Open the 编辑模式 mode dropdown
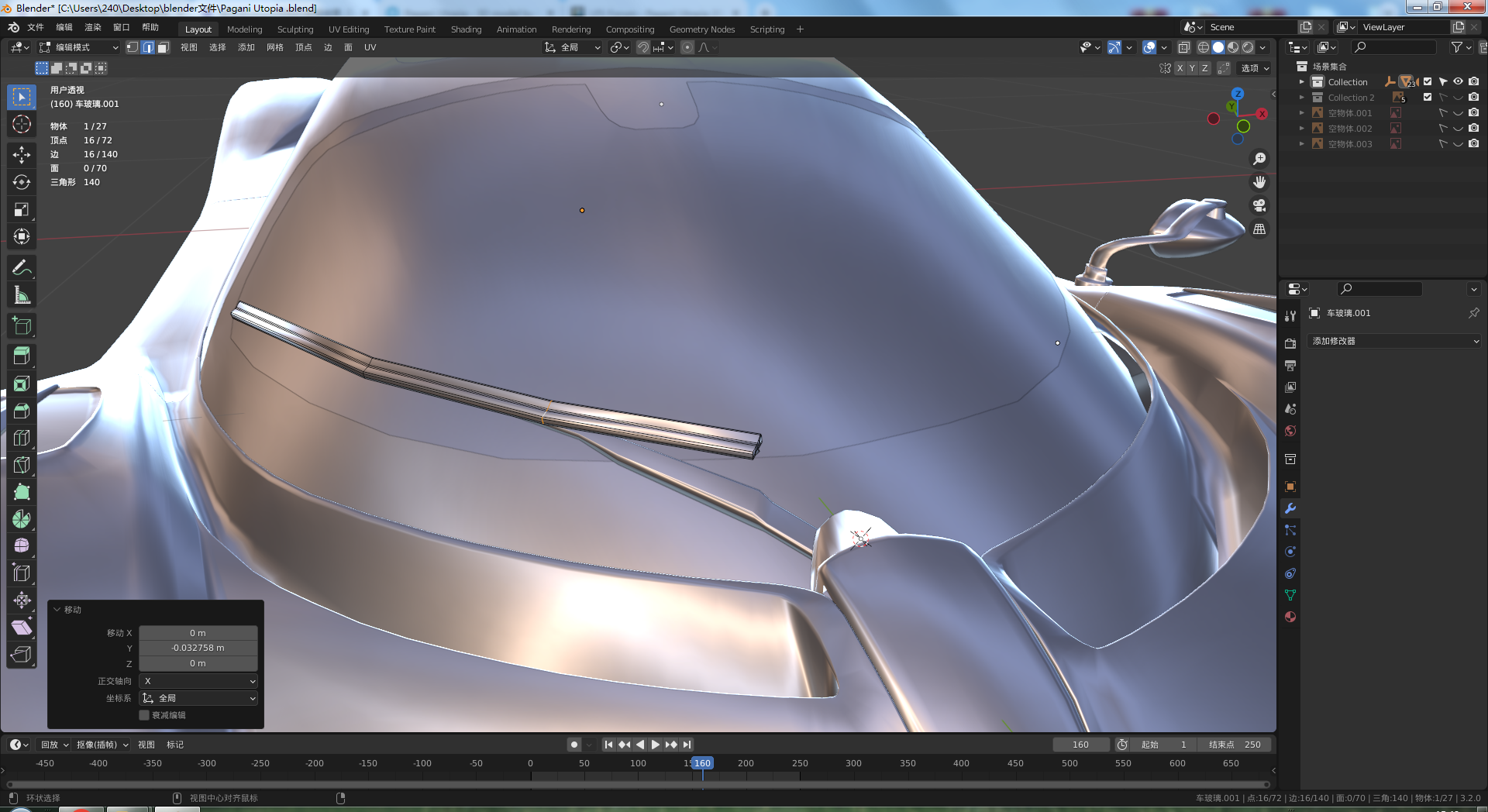 click(x=80, y=47)
